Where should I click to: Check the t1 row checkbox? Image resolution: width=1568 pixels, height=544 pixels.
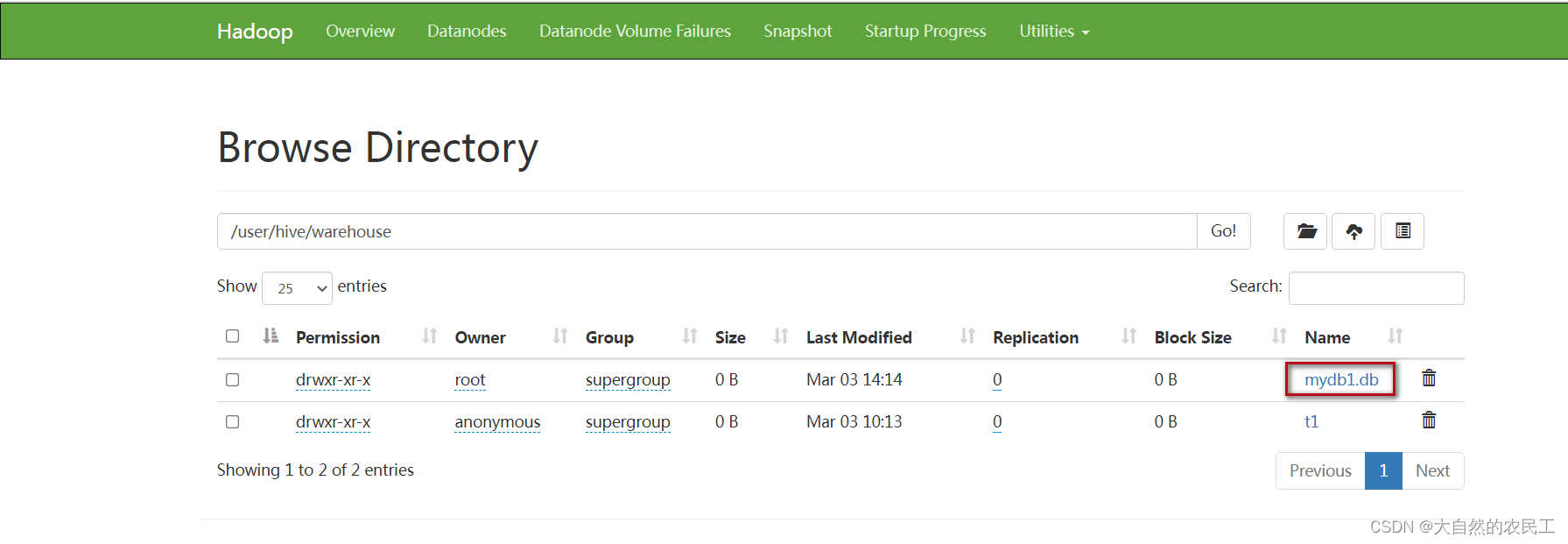pos(232,422)
